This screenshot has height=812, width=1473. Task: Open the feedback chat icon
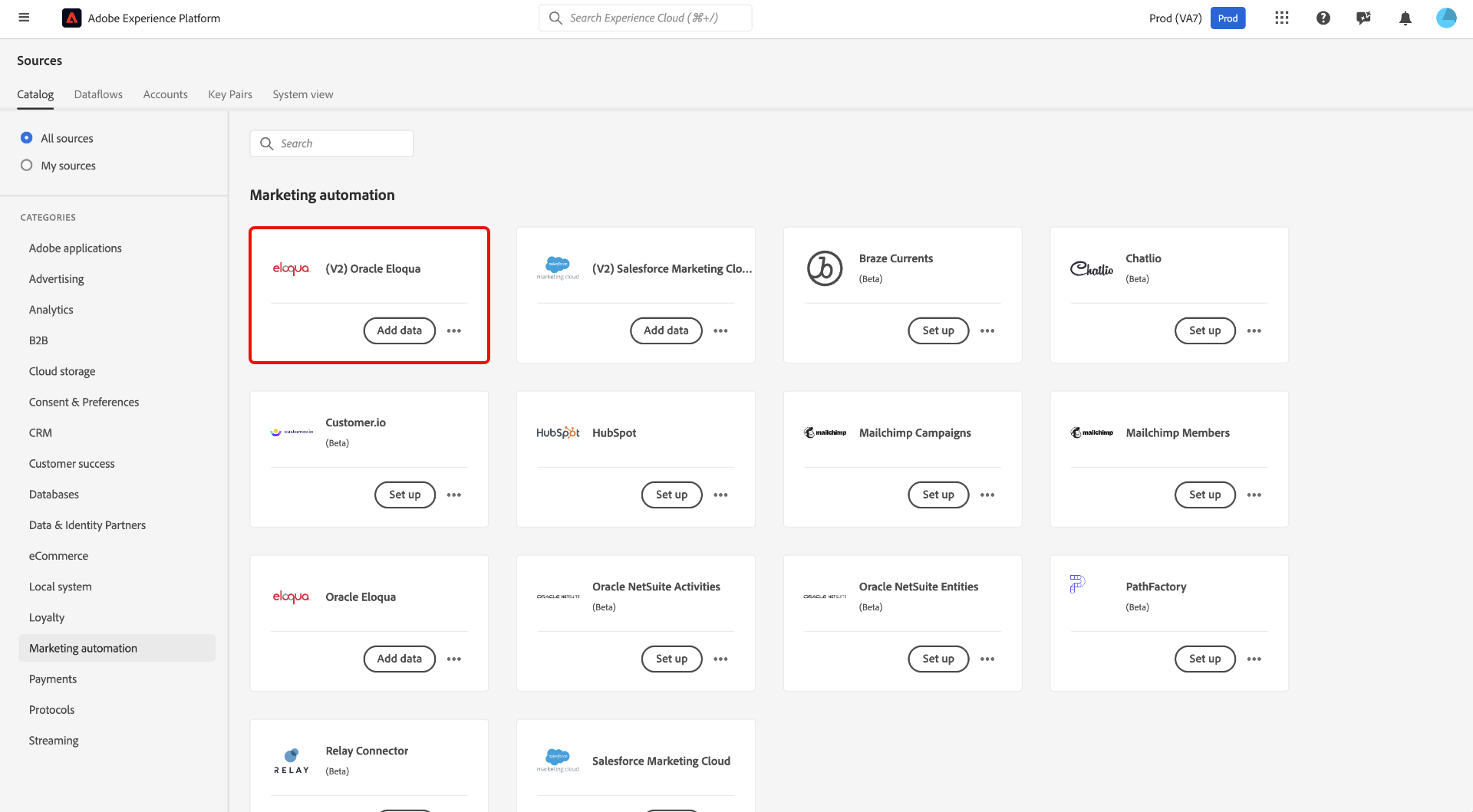click(1363, 18)
